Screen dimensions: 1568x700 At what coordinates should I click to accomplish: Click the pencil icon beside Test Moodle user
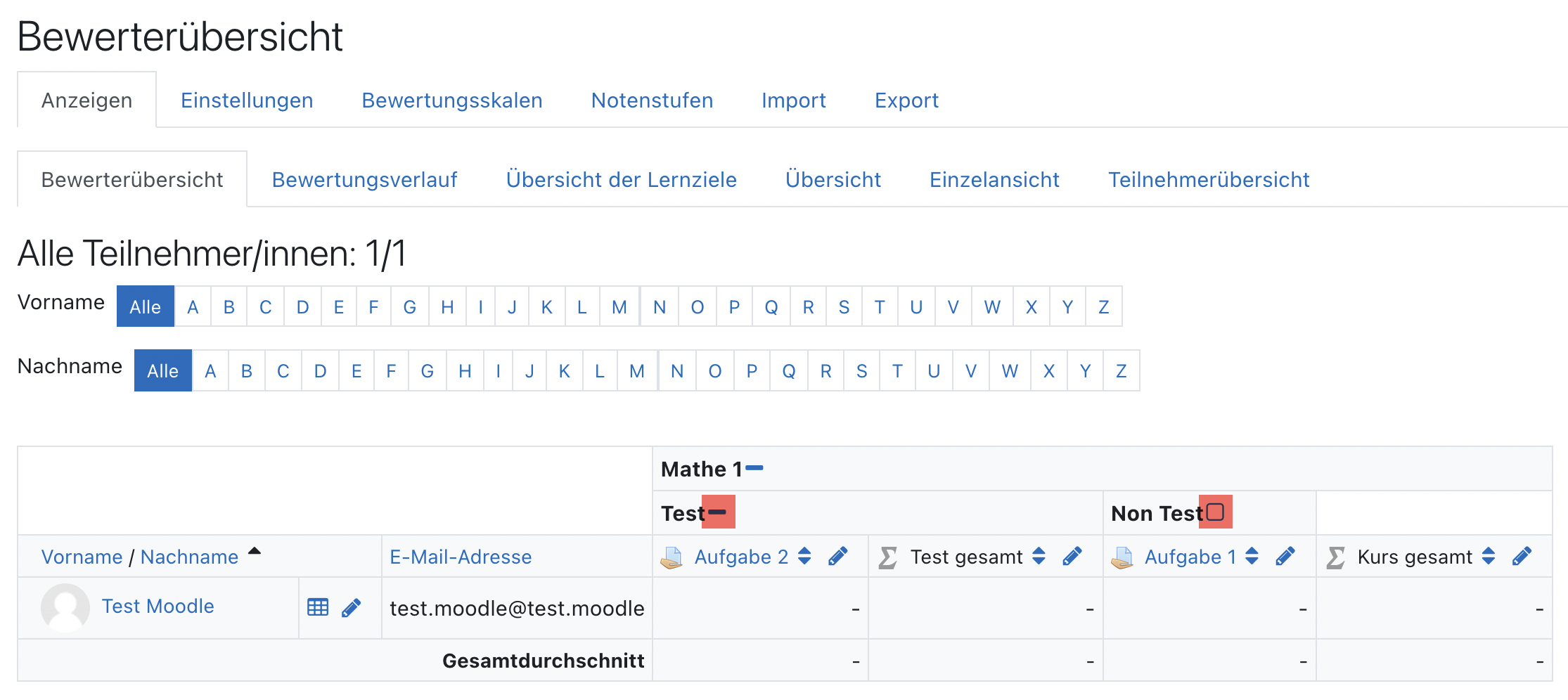pos(351,607)
